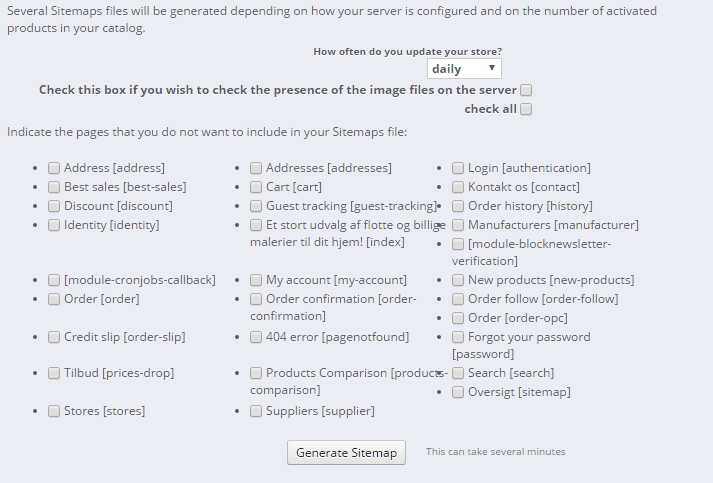Click the Generate Sitemap button
Screen dimensions: 713x483
pyautogui.click(x=347, y=453)
